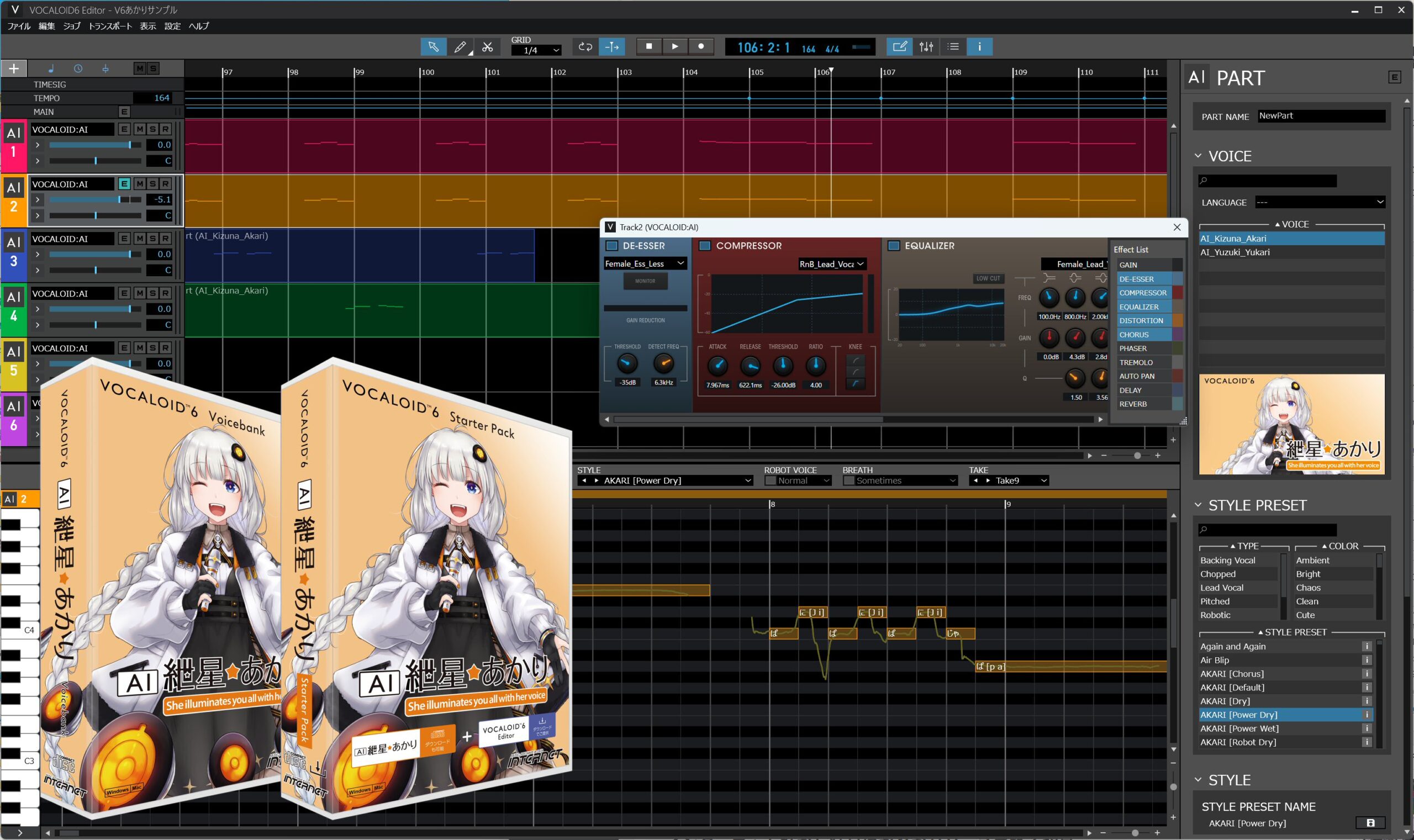Record-arm Track 2
1414x840 pixels.
click(165, 184)
